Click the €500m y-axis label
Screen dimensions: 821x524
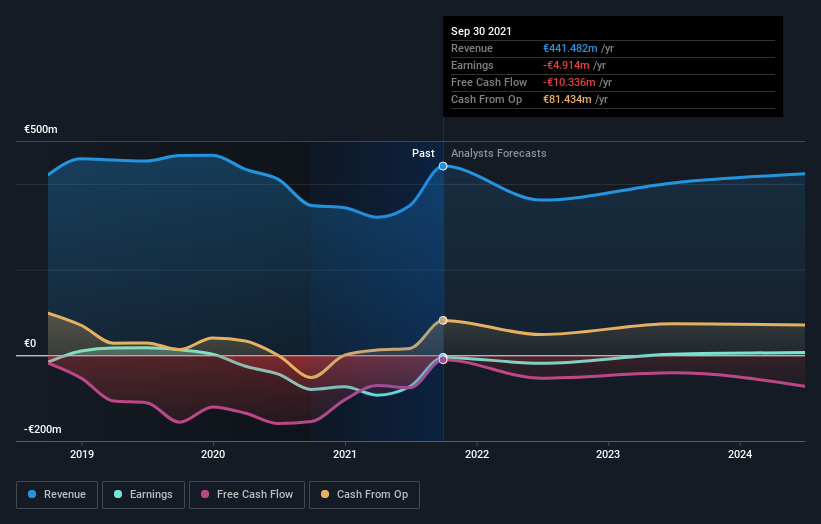41,129
